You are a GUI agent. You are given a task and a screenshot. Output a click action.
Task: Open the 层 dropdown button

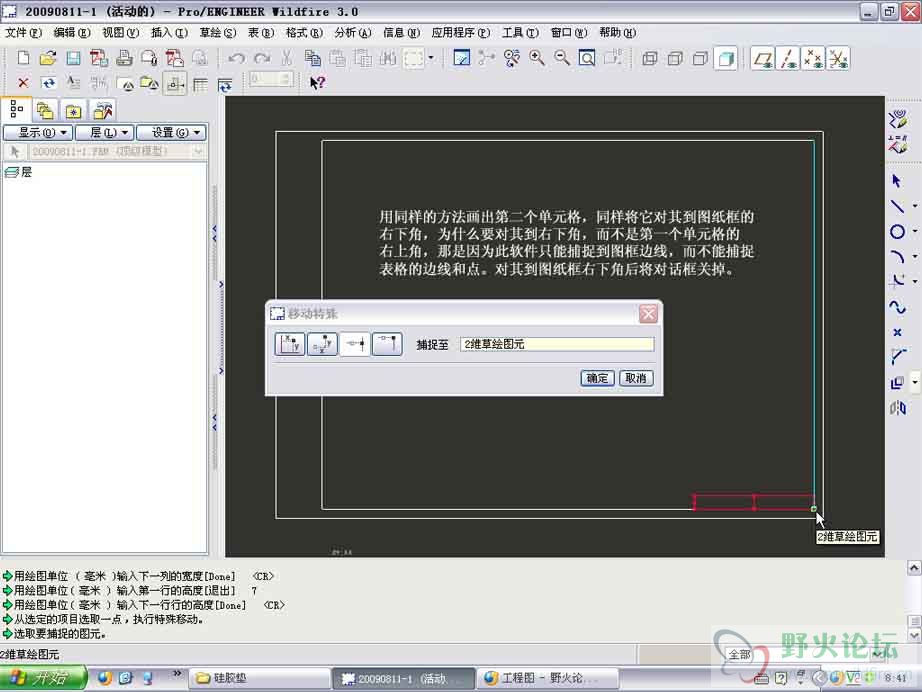point(105,132)
